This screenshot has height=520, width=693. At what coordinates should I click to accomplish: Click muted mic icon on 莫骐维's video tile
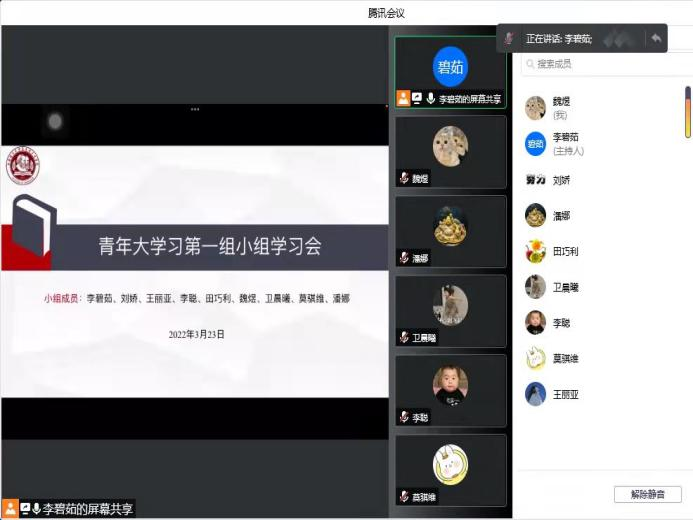(404, 497)
